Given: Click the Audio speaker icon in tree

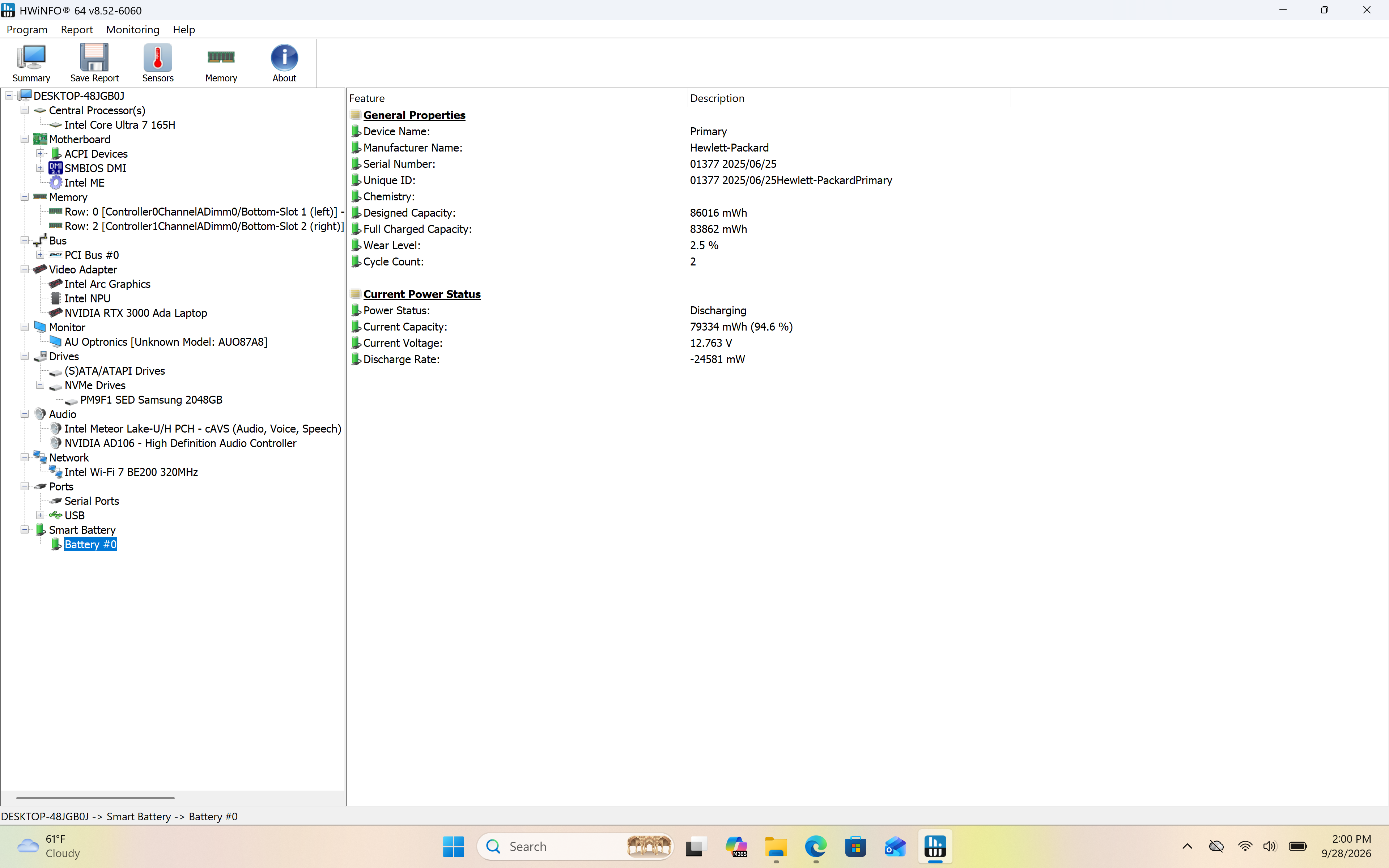Looking at the screenshot, I should click(x=39, y=414).
